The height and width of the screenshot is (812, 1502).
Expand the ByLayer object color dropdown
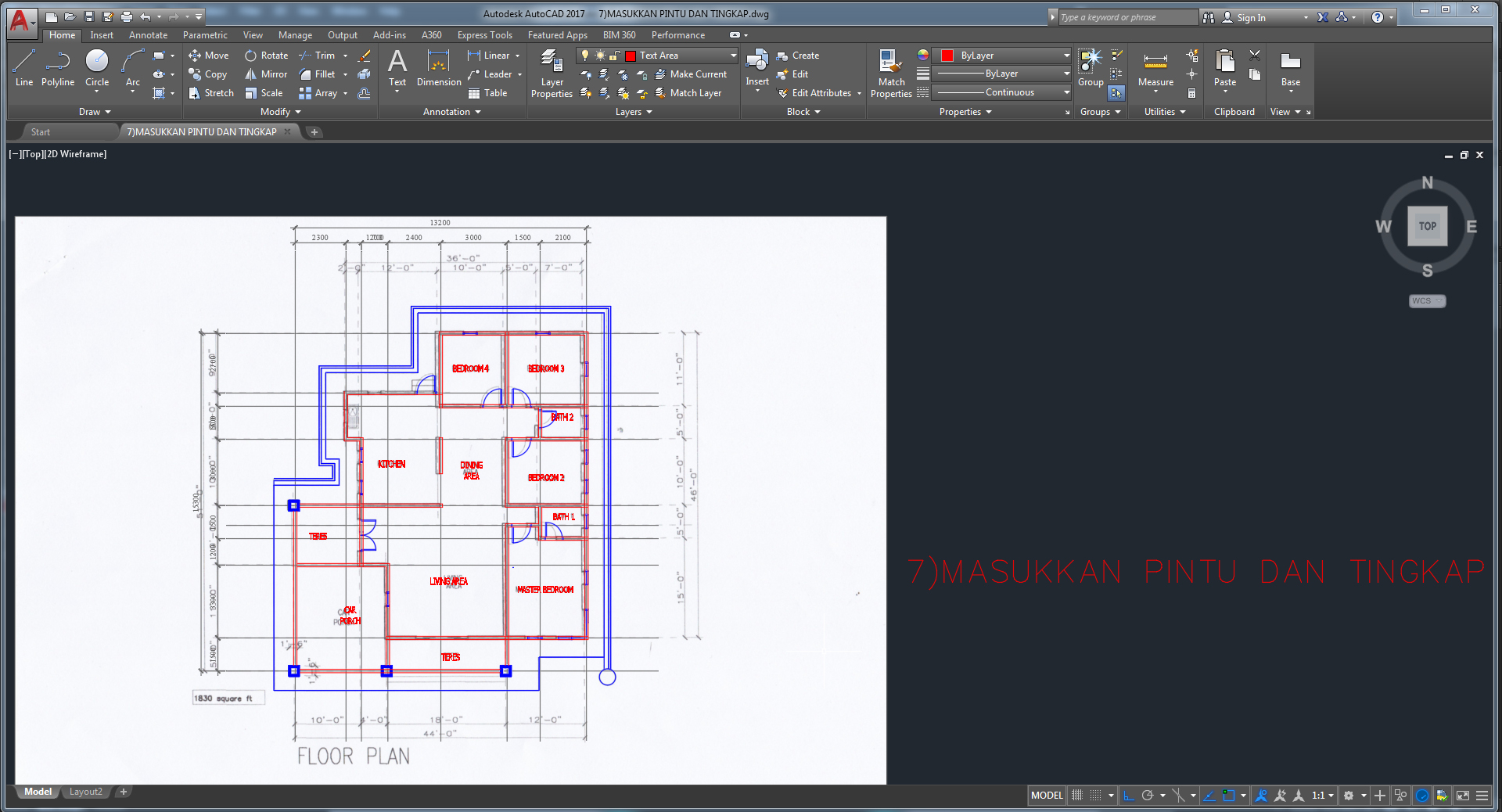pos(1066,56)
